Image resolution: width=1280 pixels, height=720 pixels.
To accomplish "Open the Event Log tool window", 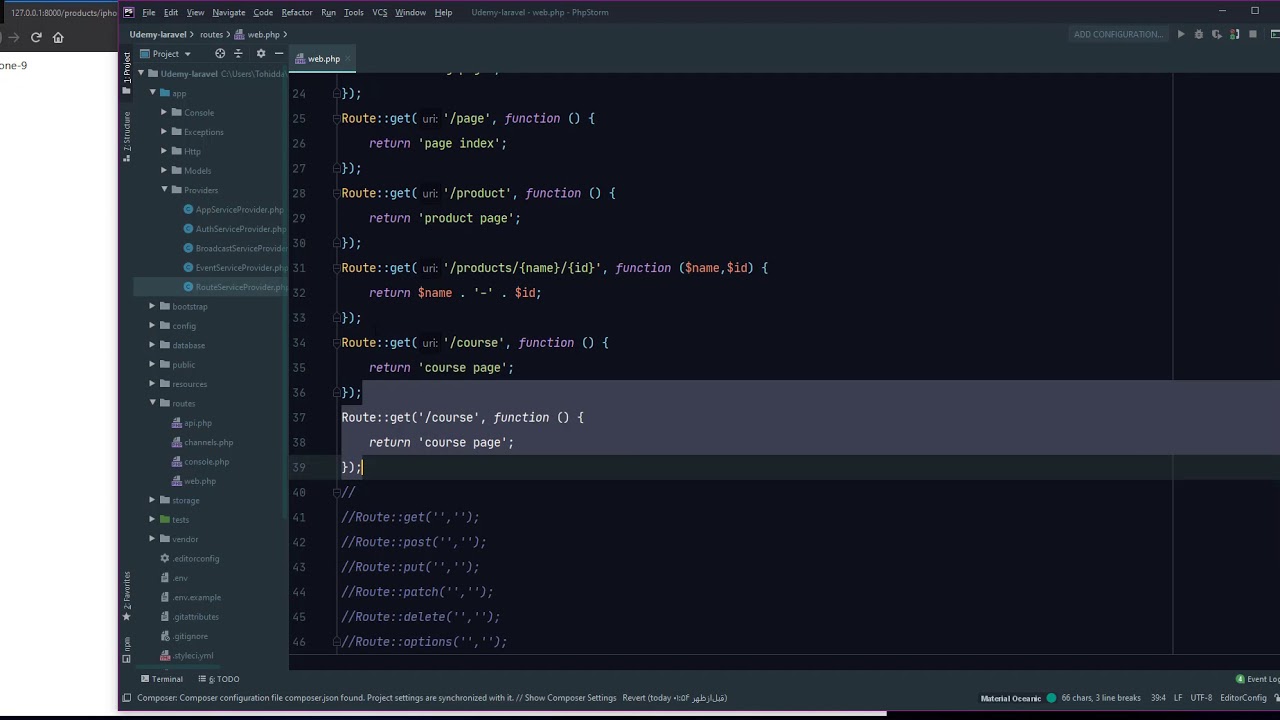I will pyautogui.click(x=1258, y=679).
